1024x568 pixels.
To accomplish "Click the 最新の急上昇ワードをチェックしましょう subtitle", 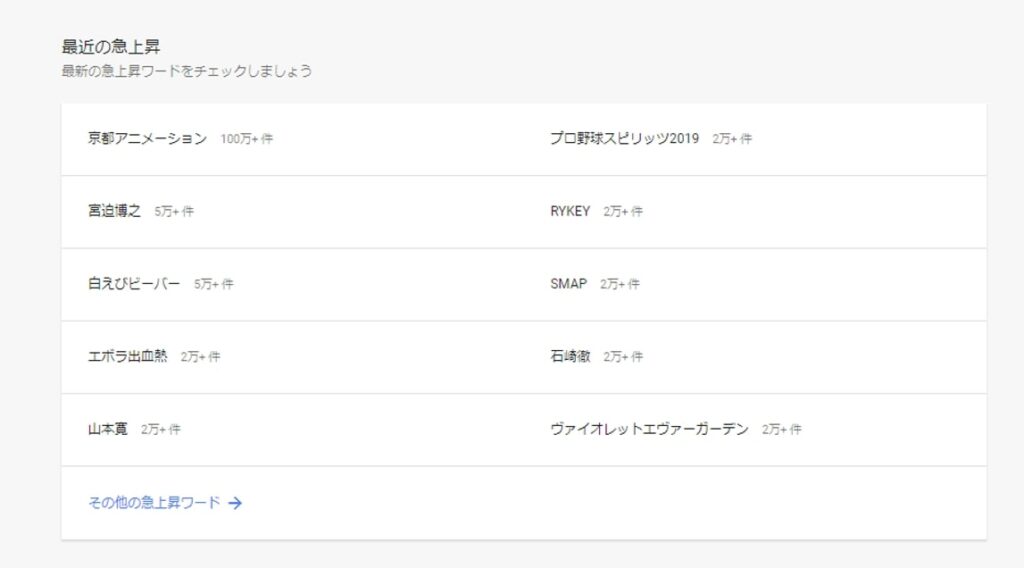I will [x=187, y=71].
